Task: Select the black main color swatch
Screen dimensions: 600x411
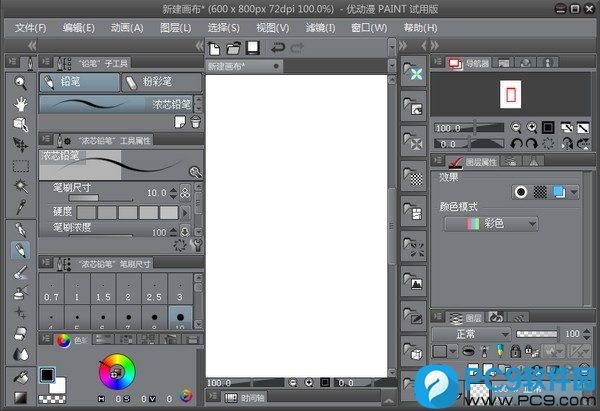Action: (47, 375)
